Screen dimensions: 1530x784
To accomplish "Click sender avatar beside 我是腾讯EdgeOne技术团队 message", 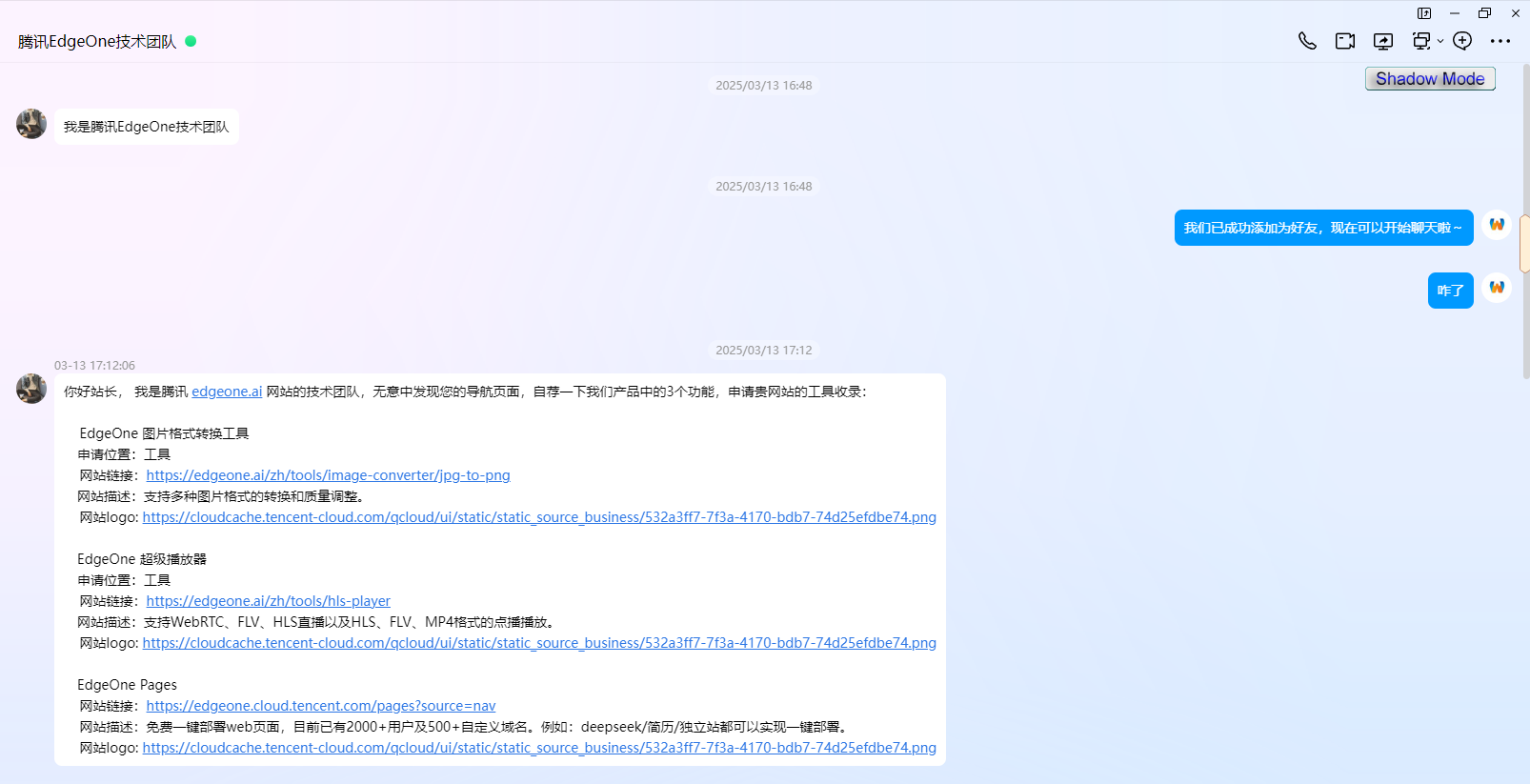I will pyautogui.click(x=31, y=124).
